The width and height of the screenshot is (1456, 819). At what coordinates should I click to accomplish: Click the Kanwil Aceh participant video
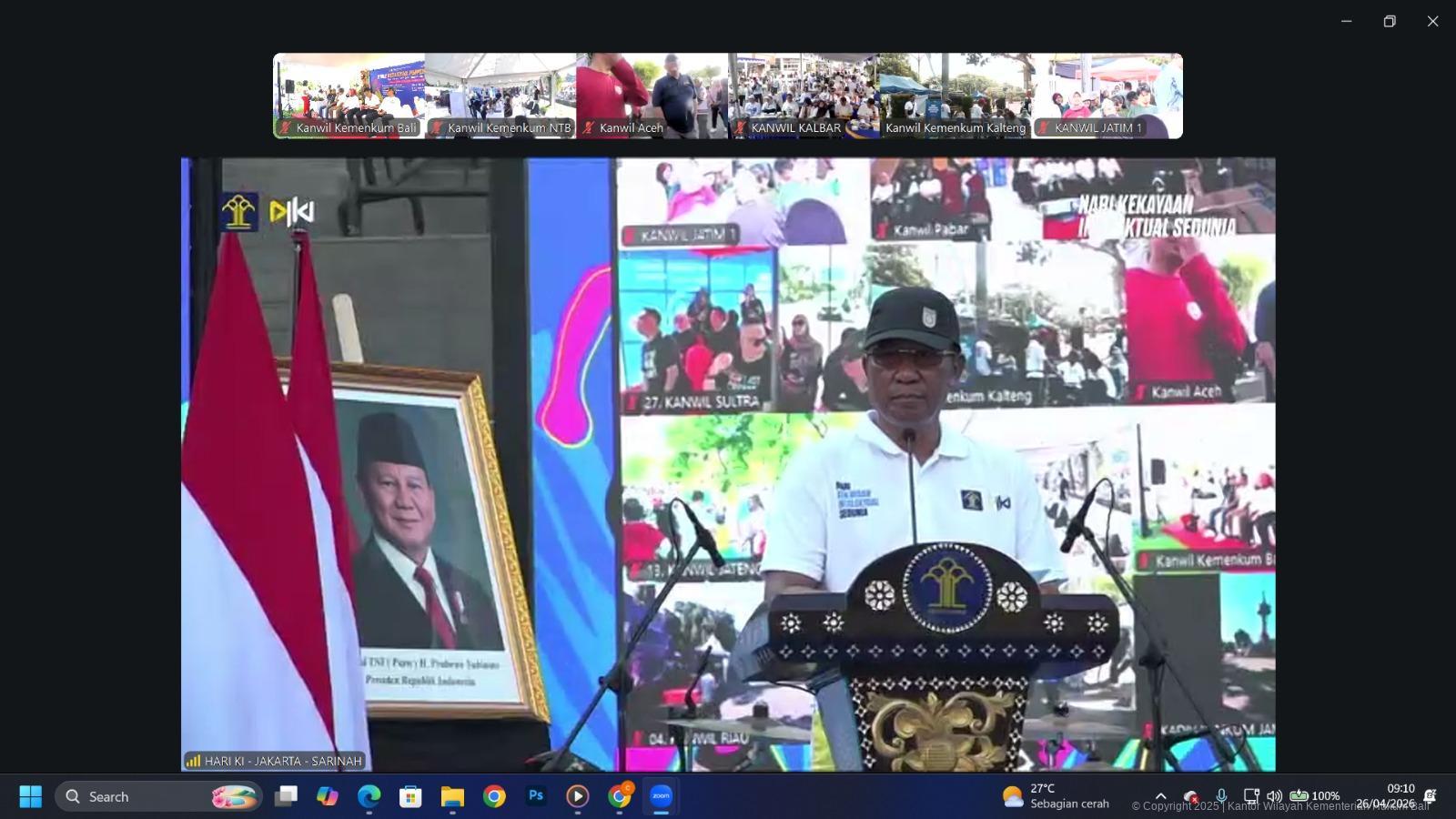pyautogui.click(x=652, y=96)
